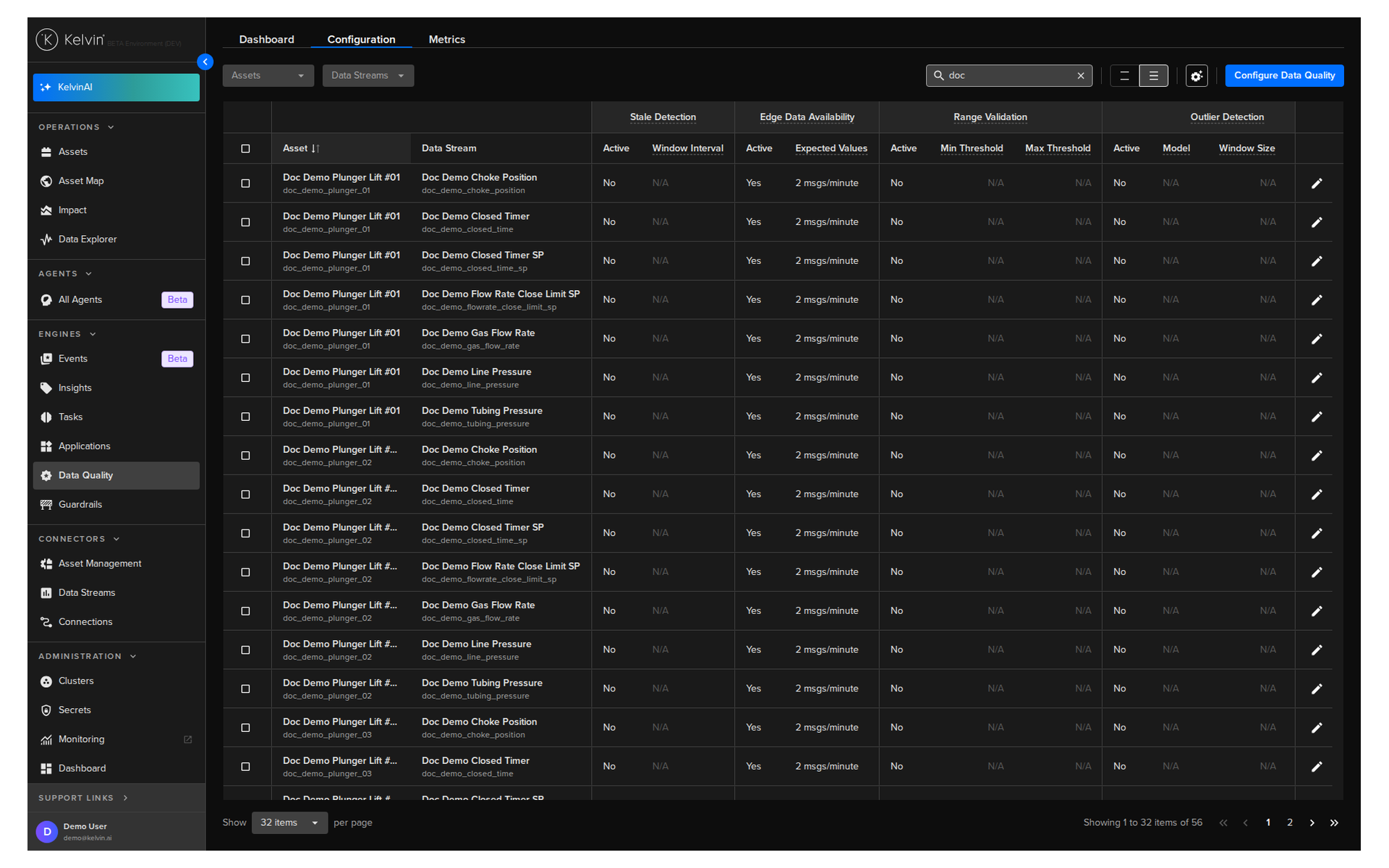Collapse the sidebar with the blue arrow
The height and width of the screenshot is (868, 1389).
point(205,62)
